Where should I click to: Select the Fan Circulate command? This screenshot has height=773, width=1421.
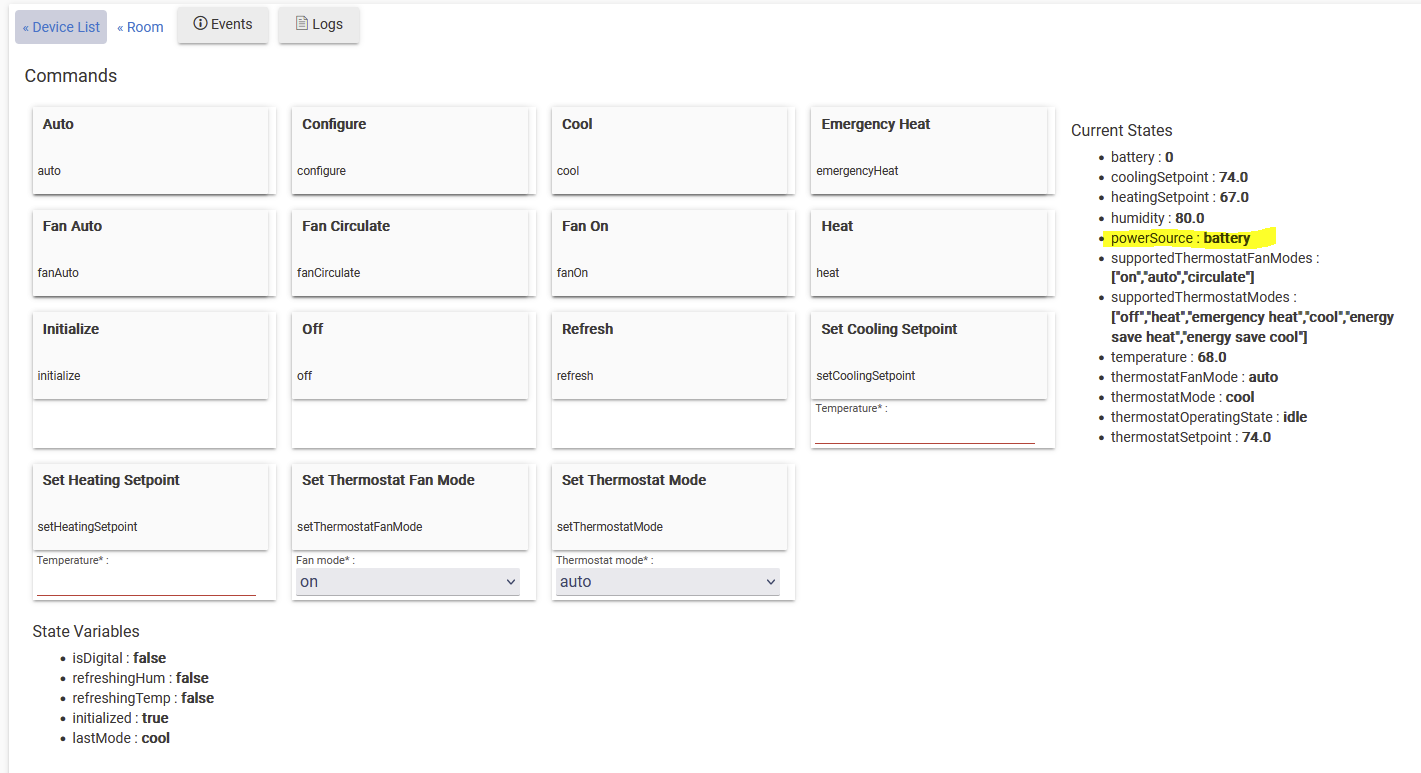pos(409,251)
